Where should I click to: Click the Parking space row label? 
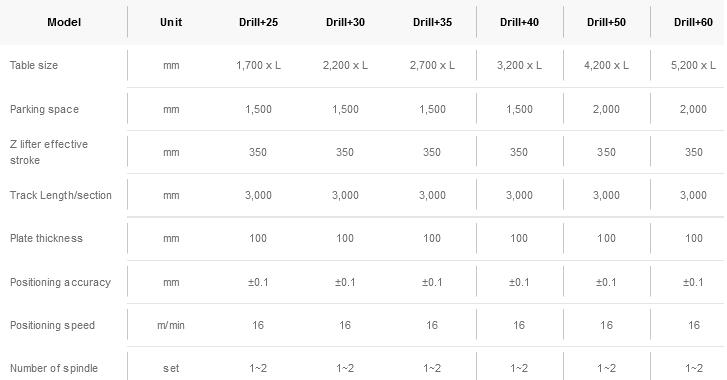coord(45,109)
